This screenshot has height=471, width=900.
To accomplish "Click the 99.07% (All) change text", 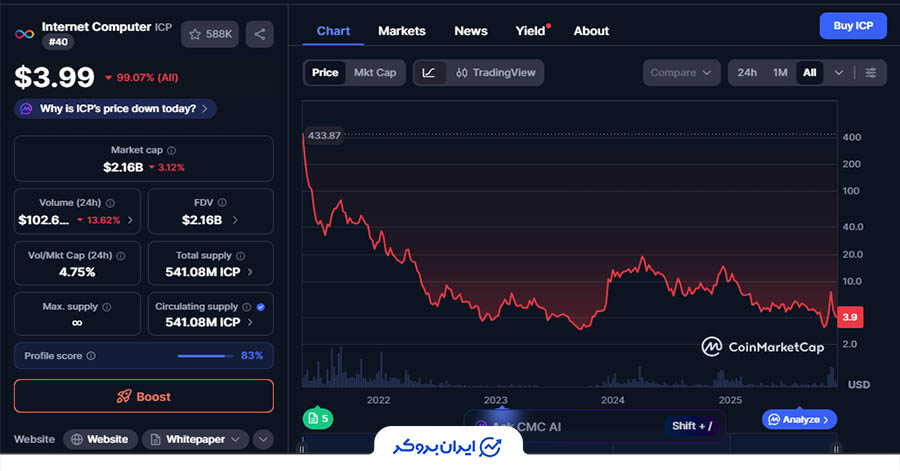I will (x=147, y=77).
